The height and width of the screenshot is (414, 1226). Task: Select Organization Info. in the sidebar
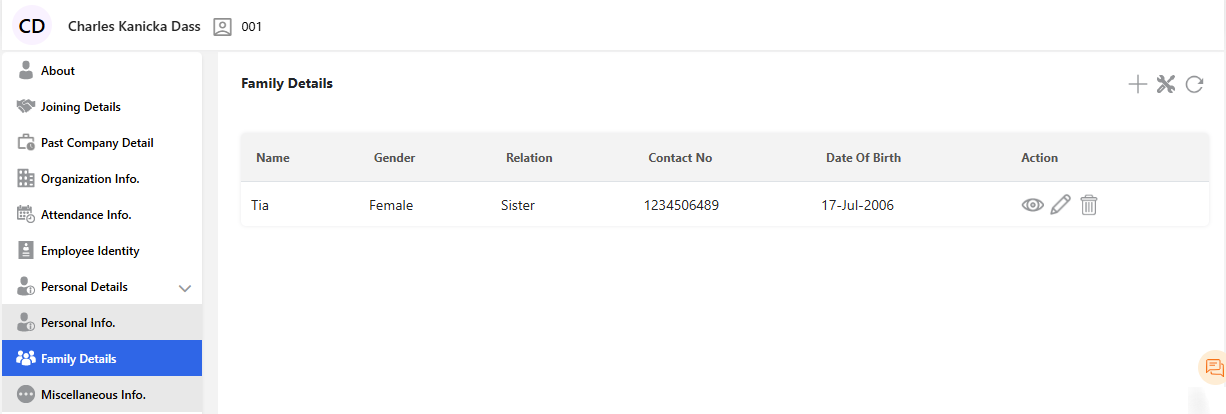click(89, 179)
